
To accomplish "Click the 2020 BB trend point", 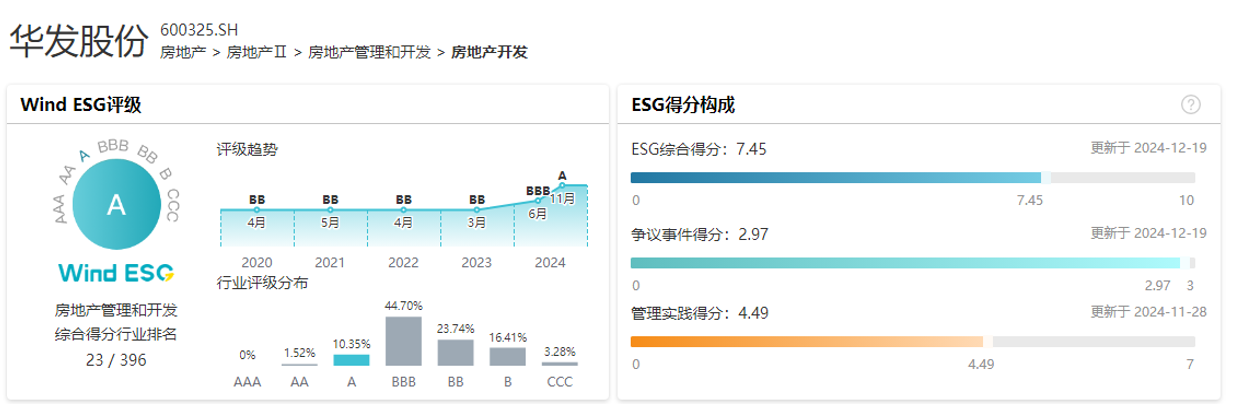I will tap(257, 208).
